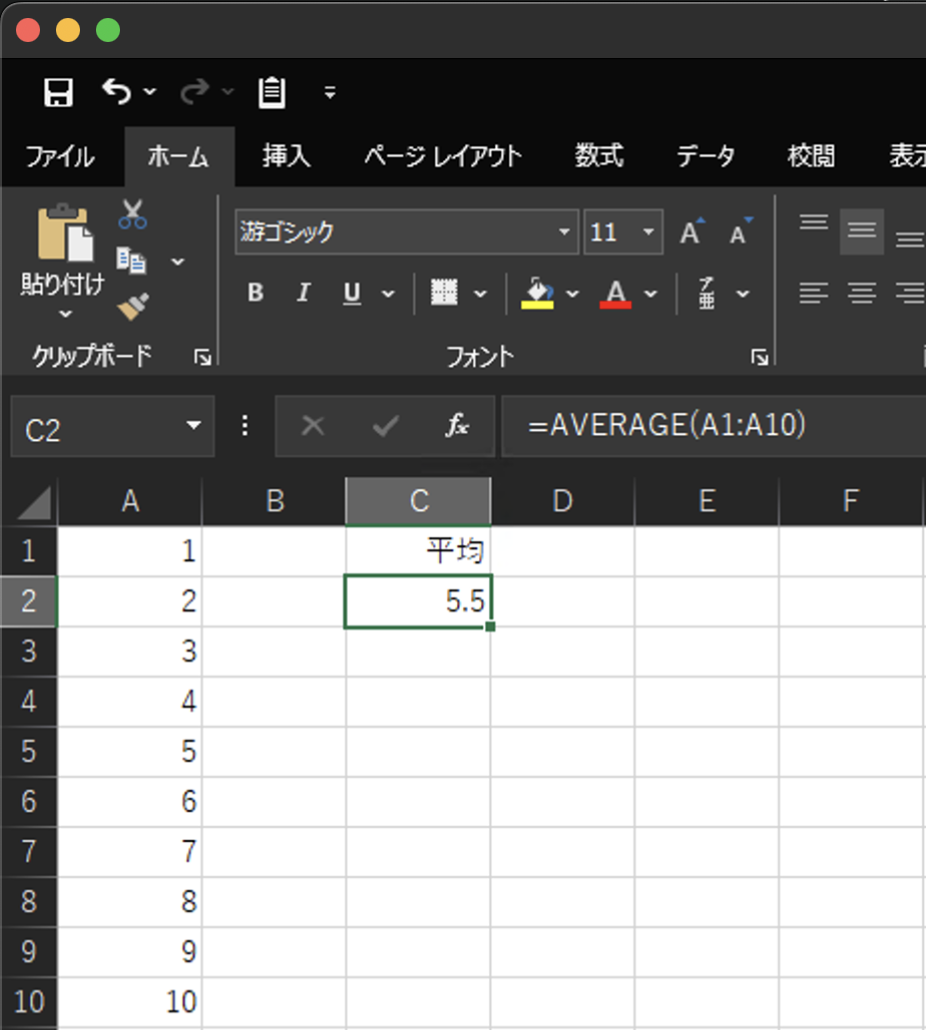Viewport: 926px width, 1030px height.
Task: Click the Name Box showing C2
Action: click(100, 425)
